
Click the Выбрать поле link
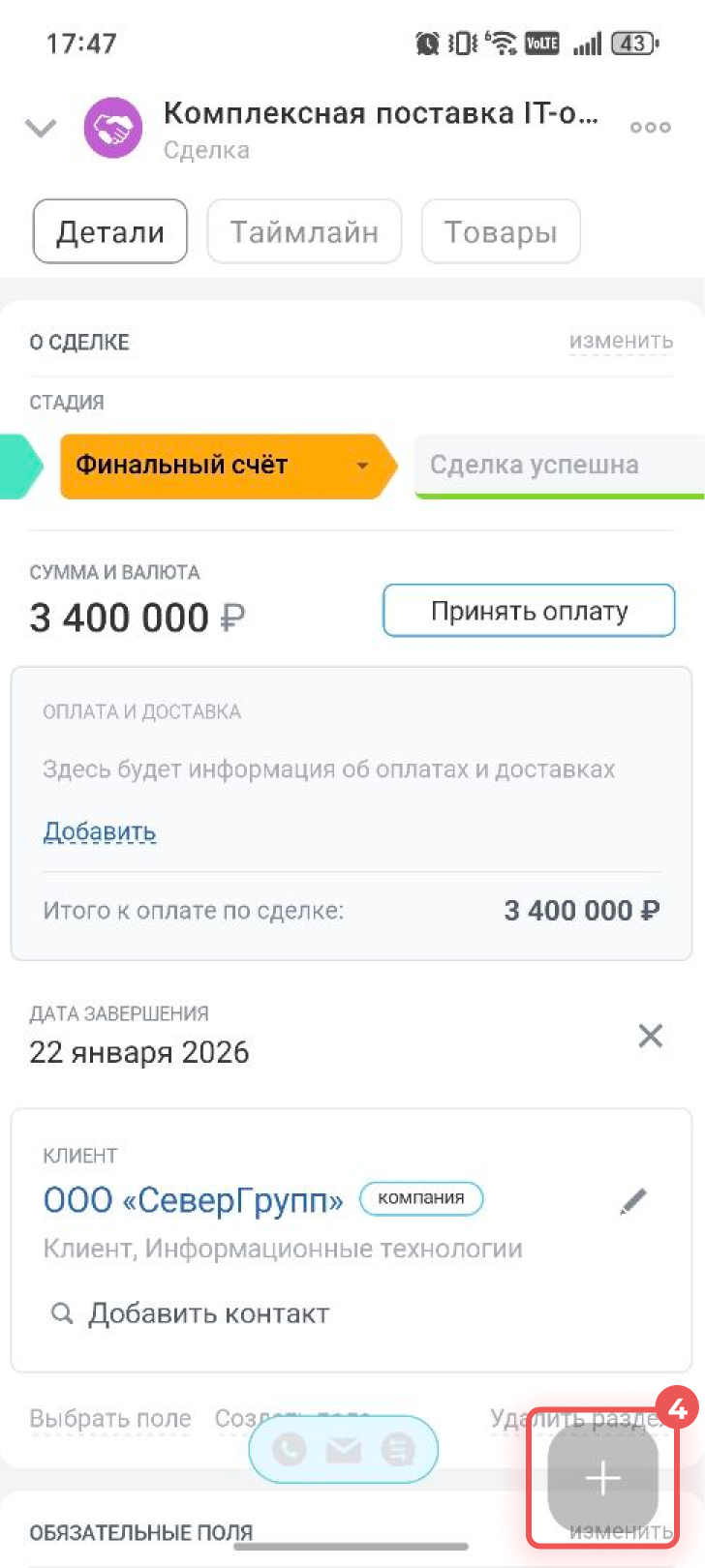click(x=110, y=1419)
